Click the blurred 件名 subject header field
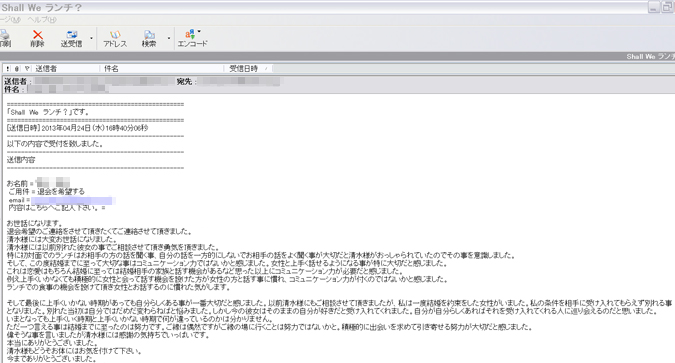 [x=68, y=89]
